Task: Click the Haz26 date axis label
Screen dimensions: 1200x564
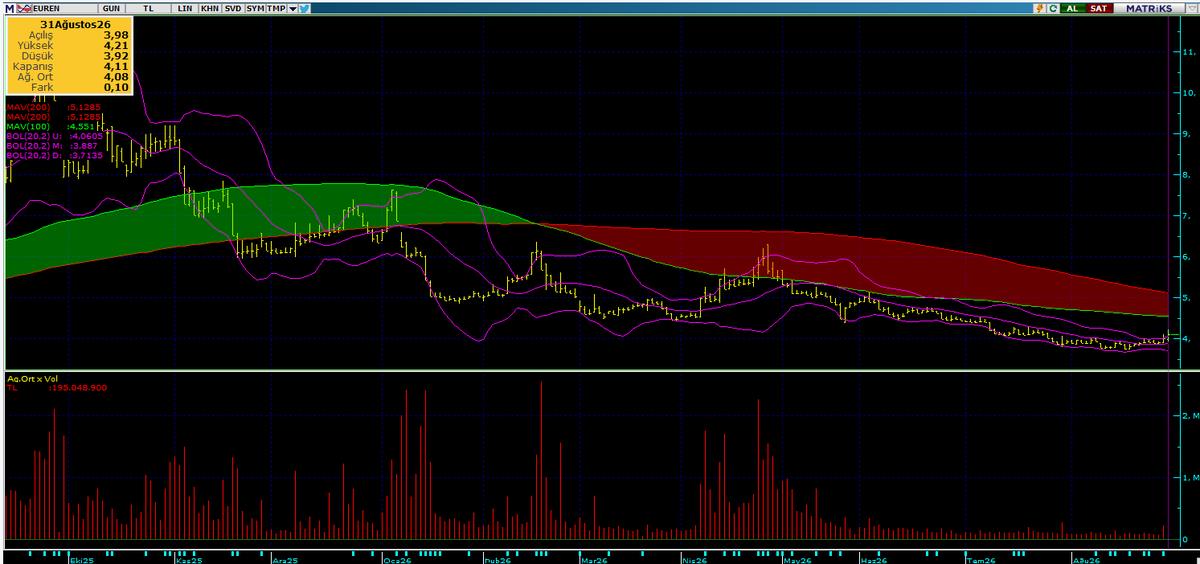Action: (874, 560)
